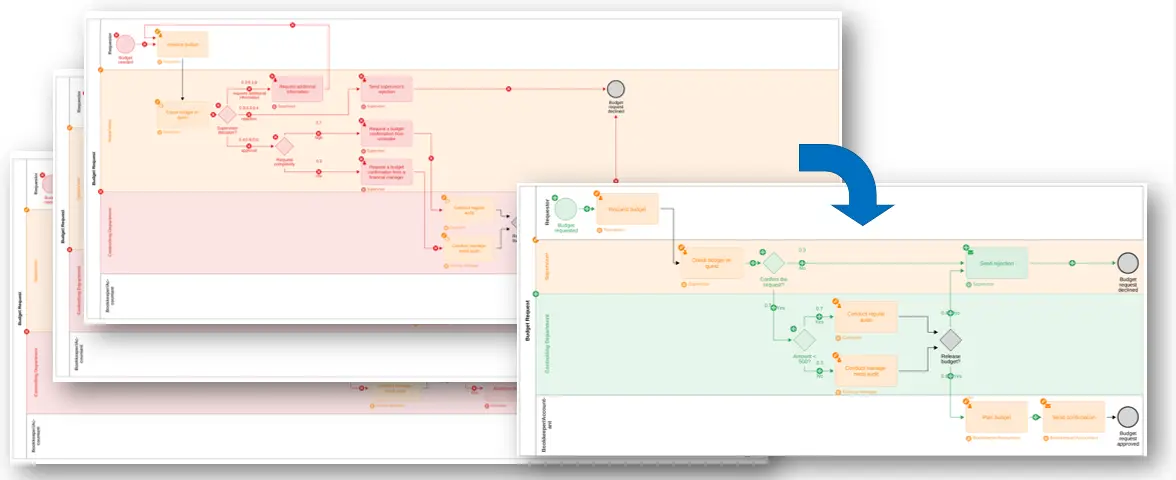Select the 'Budget request approved' end event

point(1128,417)
